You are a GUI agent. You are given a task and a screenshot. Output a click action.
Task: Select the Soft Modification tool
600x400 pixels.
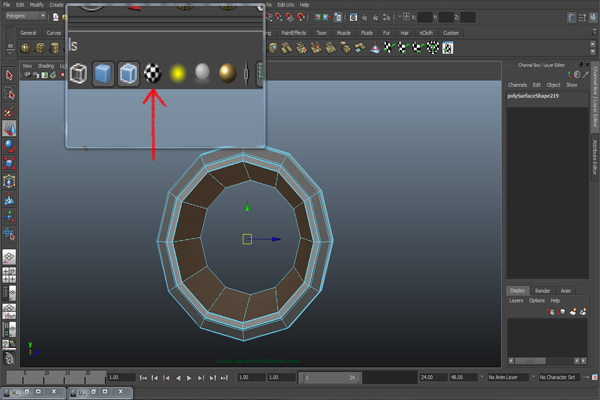coord(9,199)
